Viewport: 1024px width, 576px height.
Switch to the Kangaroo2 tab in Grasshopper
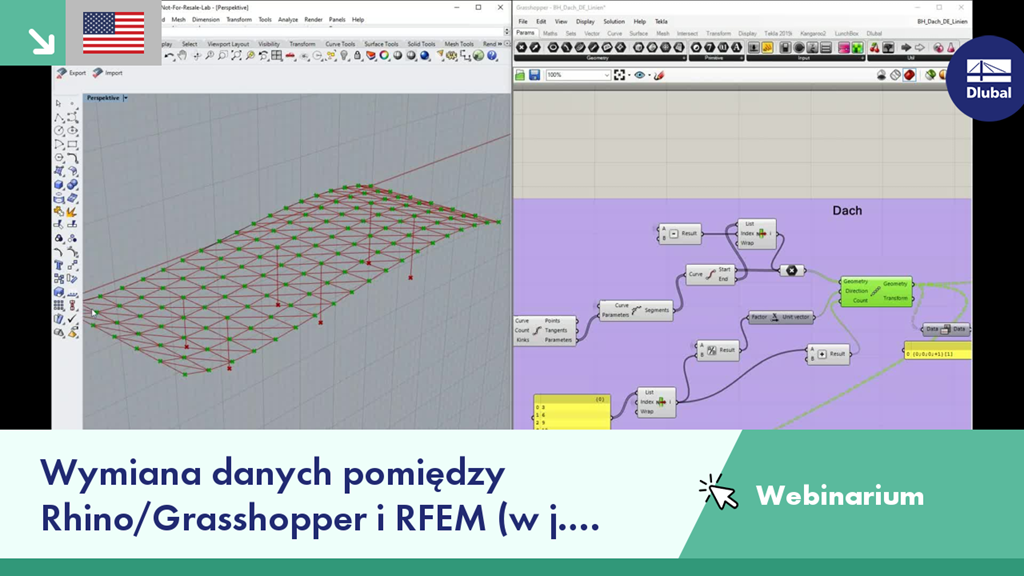coord(813,33)
